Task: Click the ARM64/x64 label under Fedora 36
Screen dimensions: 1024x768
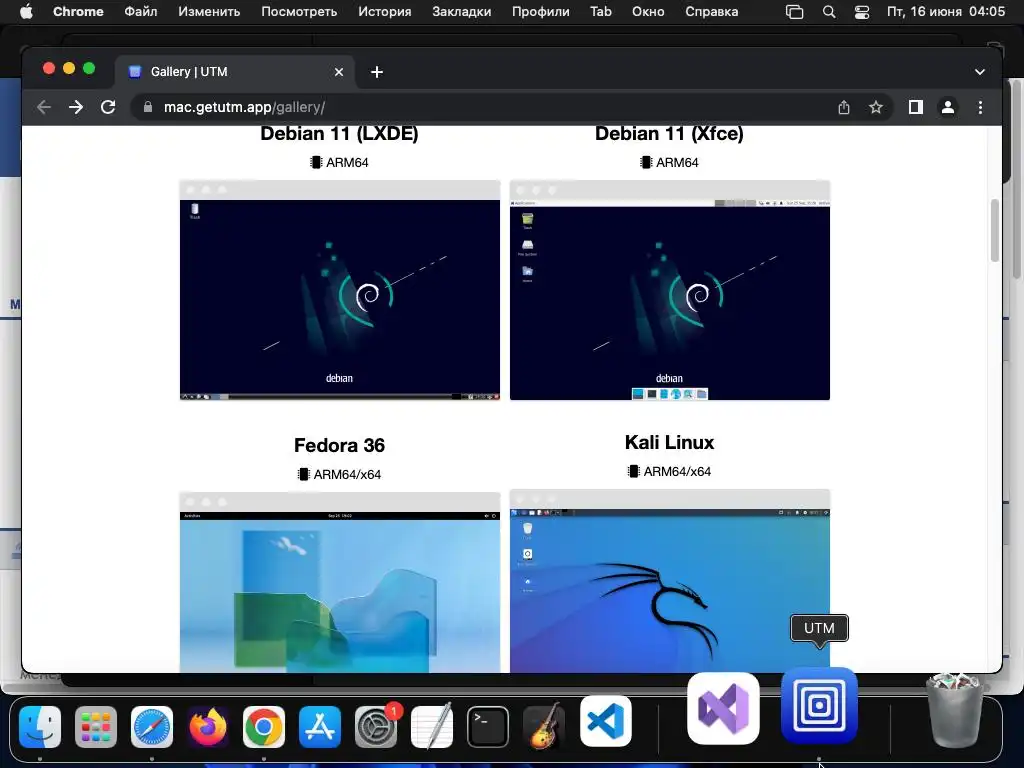Action: click(340, 474)
